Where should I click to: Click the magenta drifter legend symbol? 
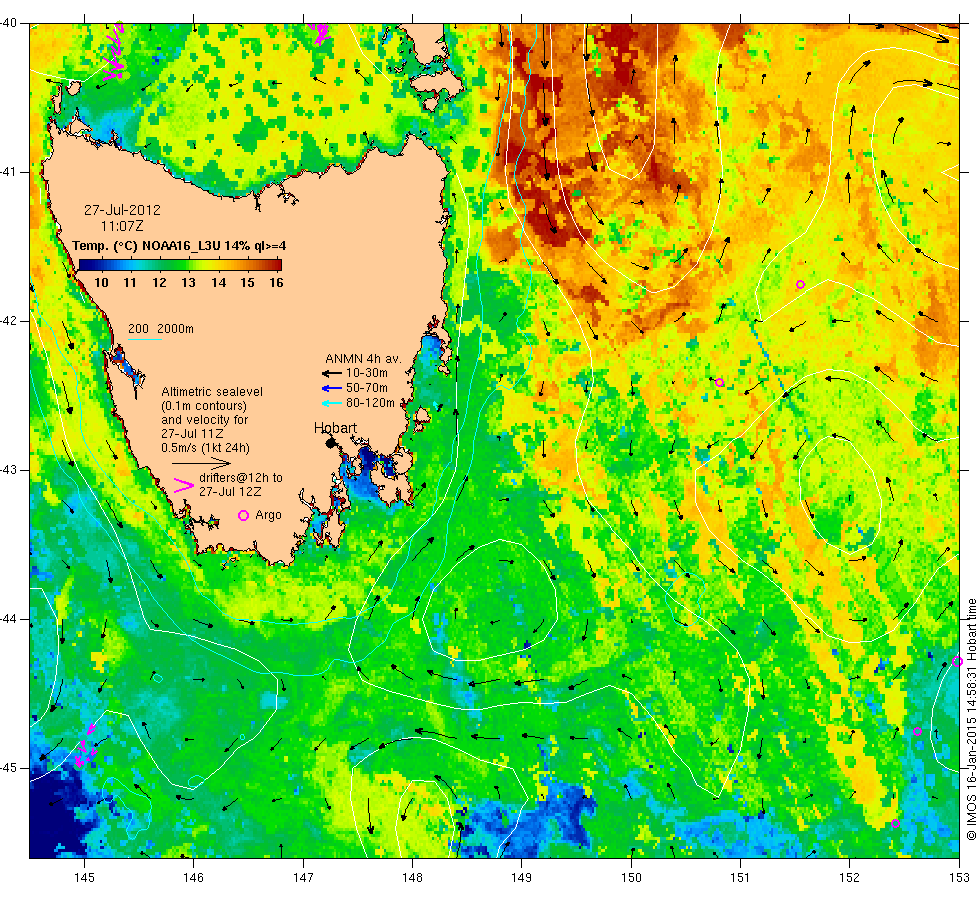[x=183, y=486]
